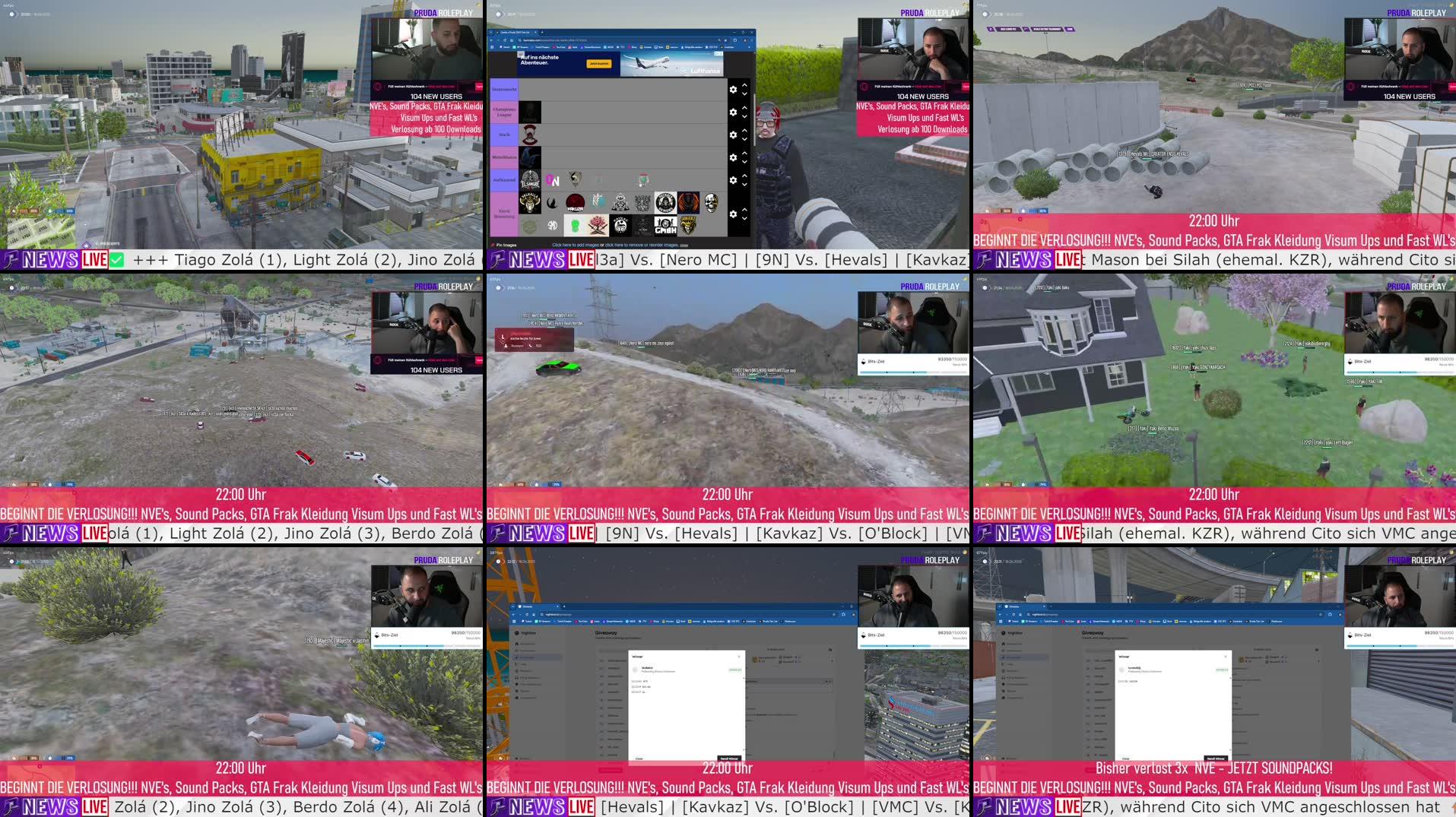The image size is (1456, 817).
Task: Click Bits-Ziel progress bar in center stream
Action: tap(913, 372)
